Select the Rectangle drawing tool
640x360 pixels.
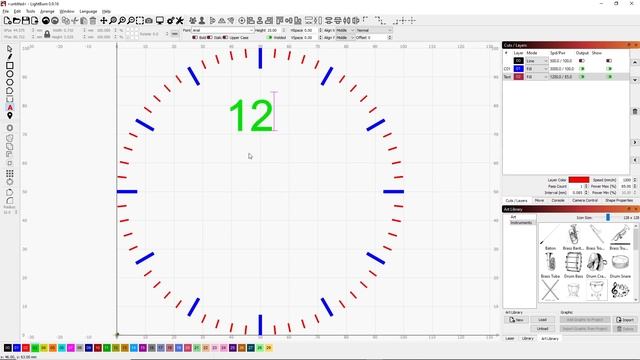click(x=9, y=65)
